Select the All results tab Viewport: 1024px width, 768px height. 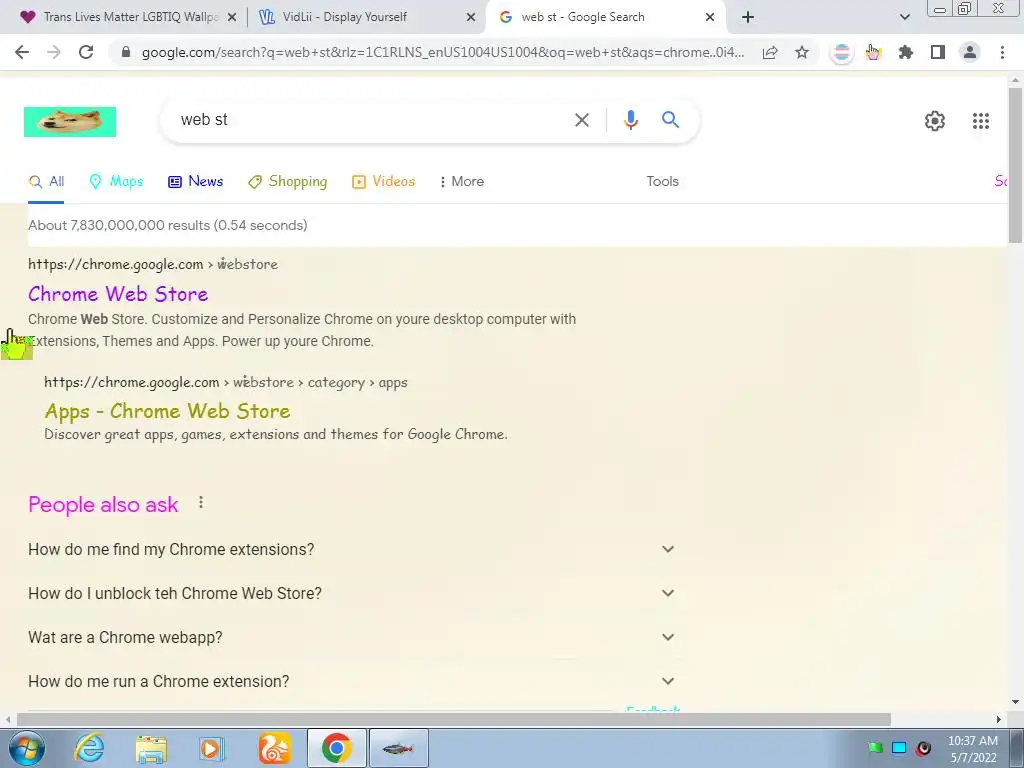(46, 182)
